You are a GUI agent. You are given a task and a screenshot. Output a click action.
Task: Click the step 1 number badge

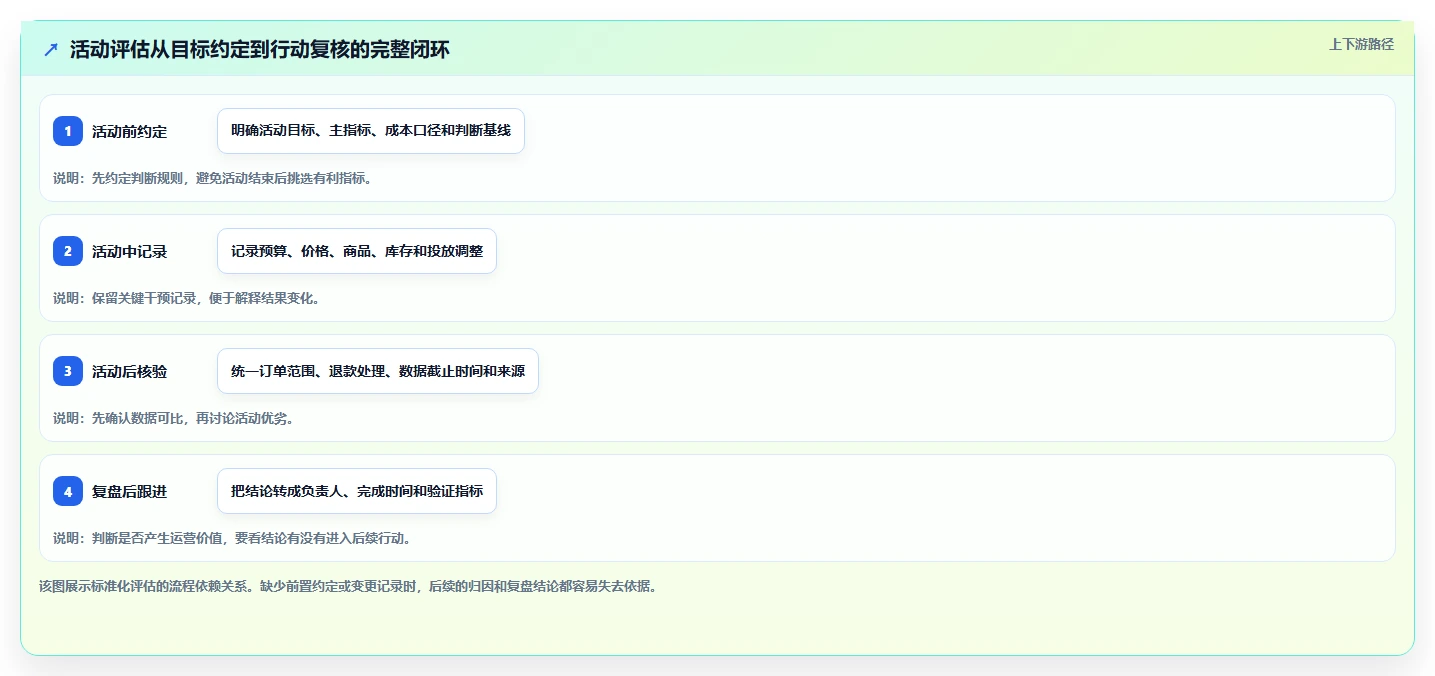tap(68, 131)
